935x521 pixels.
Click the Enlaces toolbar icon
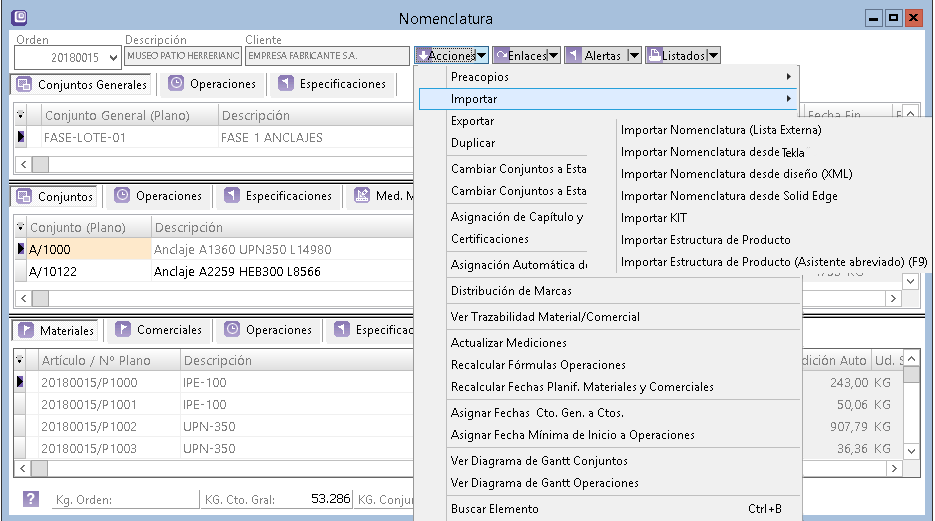pyautogui.click(x=503, y=56)
